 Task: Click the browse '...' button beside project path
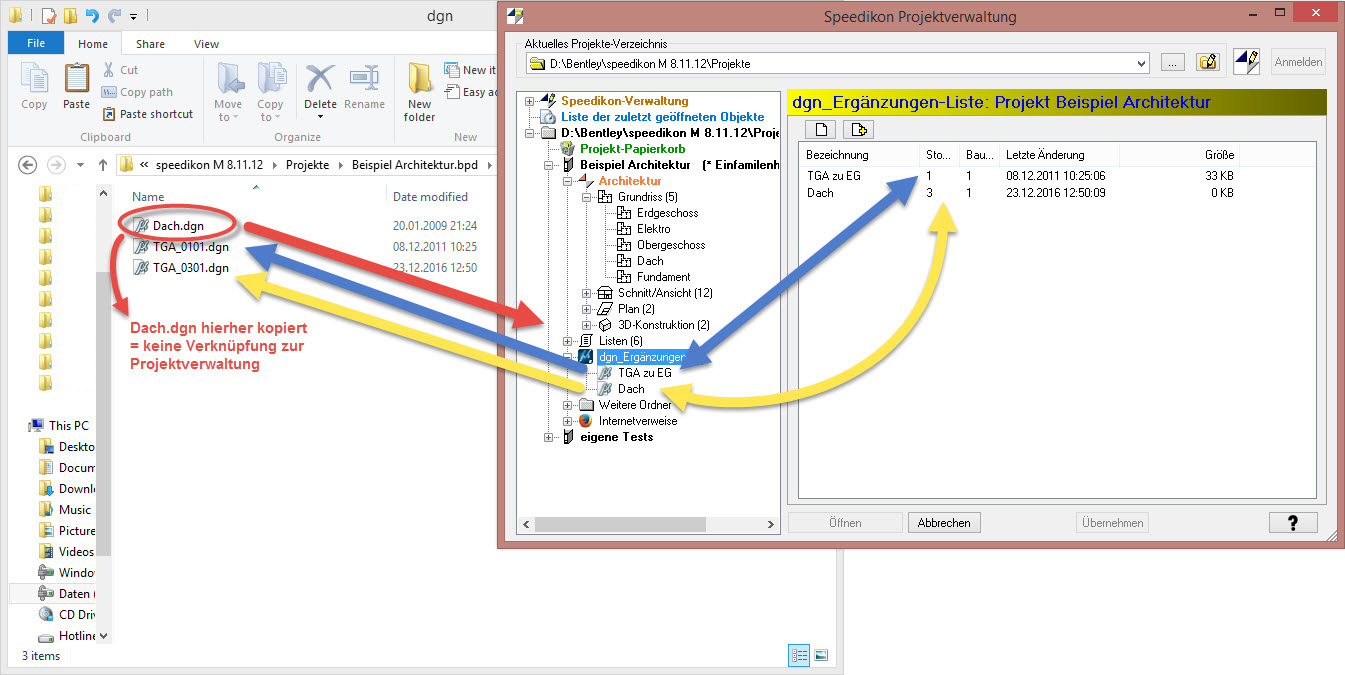(x=1173, y=62)
